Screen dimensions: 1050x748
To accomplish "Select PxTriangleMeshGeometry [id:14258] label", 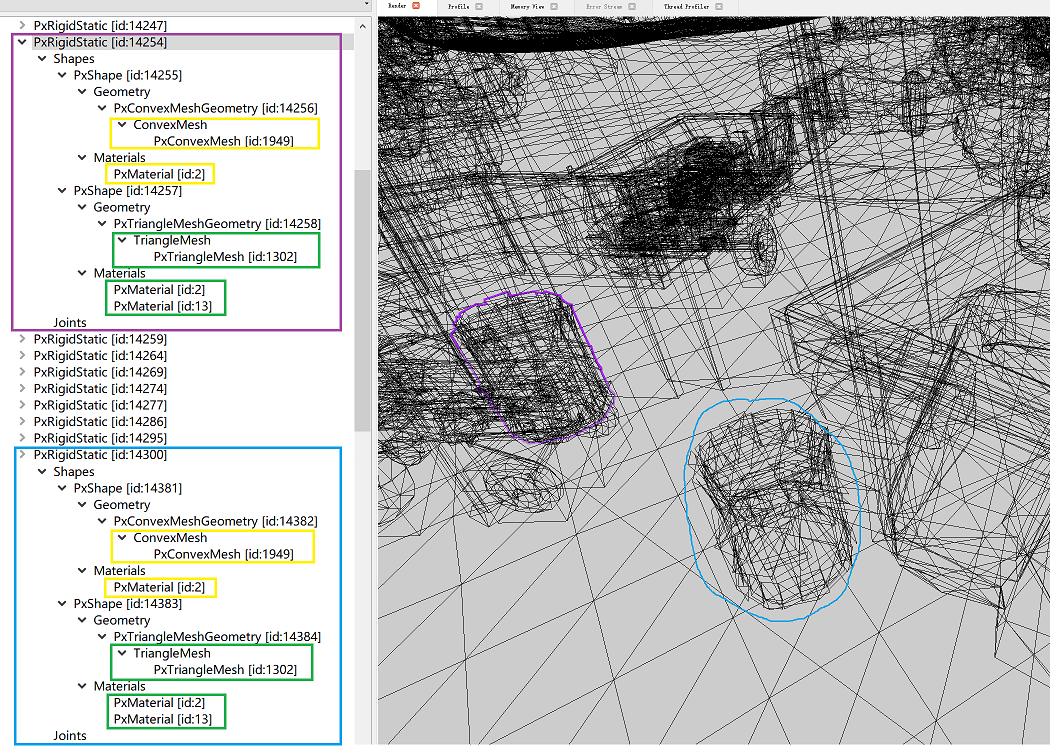I will [x=217, y=224].
